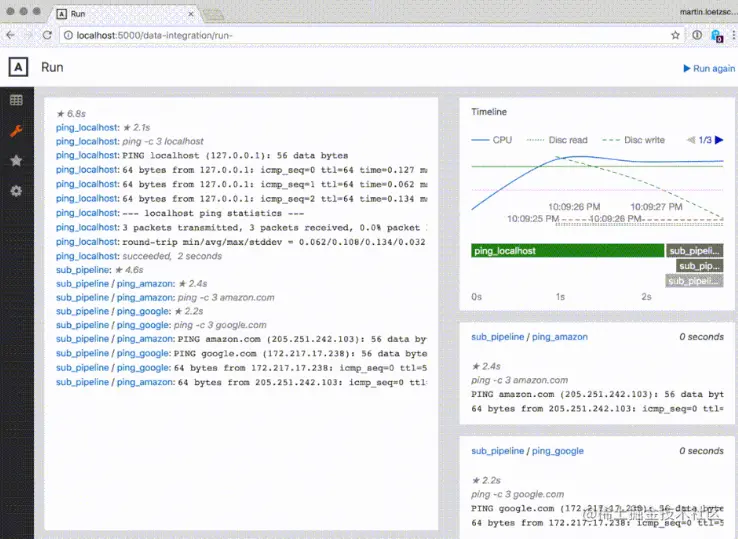Go to next timeline chart page arrow
This screenshot has width=738, height=539.
pyautogui.click(x=719, y=140)
